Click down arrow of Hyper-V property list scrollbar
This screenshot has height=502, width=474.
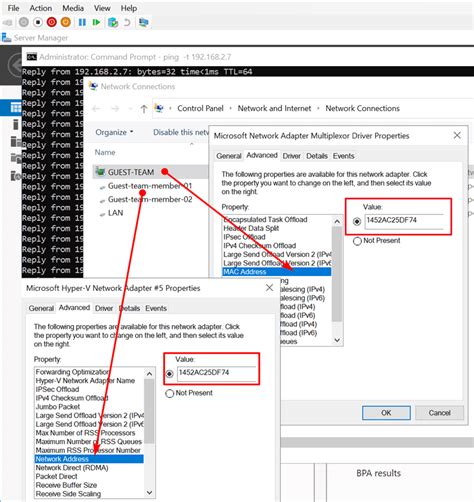(x=149, y=492)
